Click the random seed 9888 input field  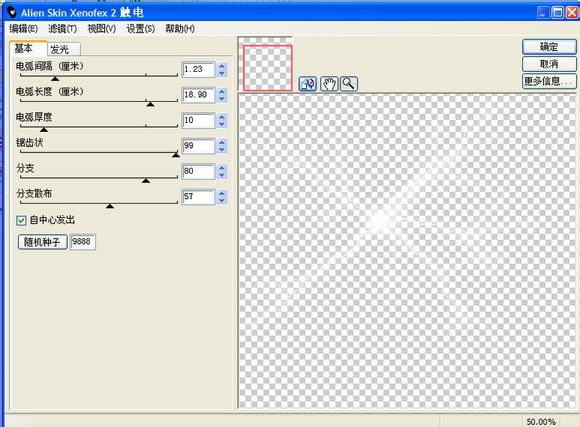coord(82,242)
